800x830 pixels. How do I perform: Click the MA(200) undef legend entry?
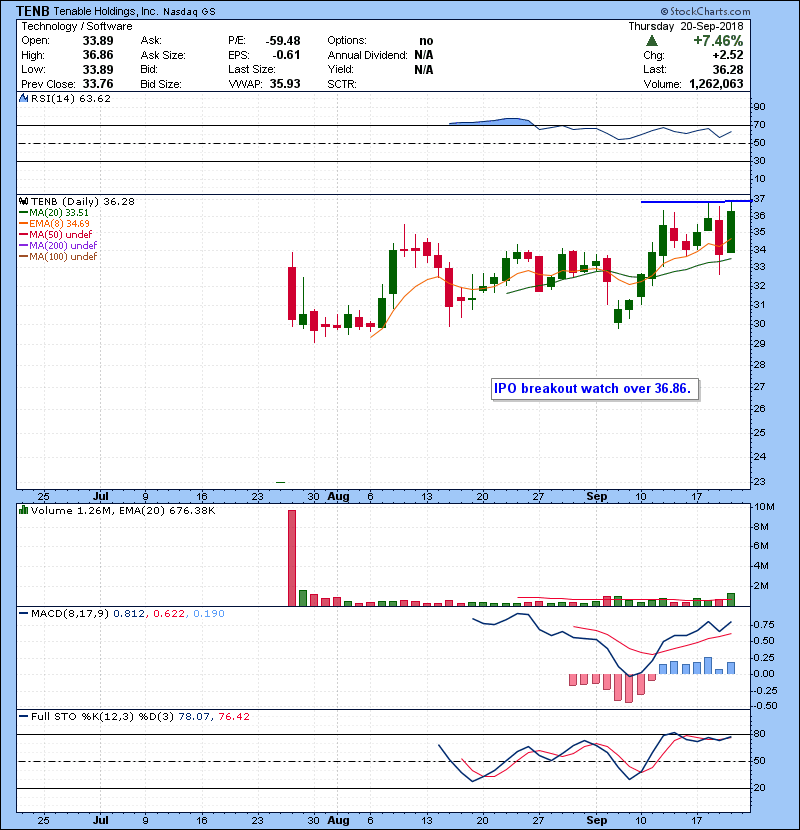click(x=58, y=246)
